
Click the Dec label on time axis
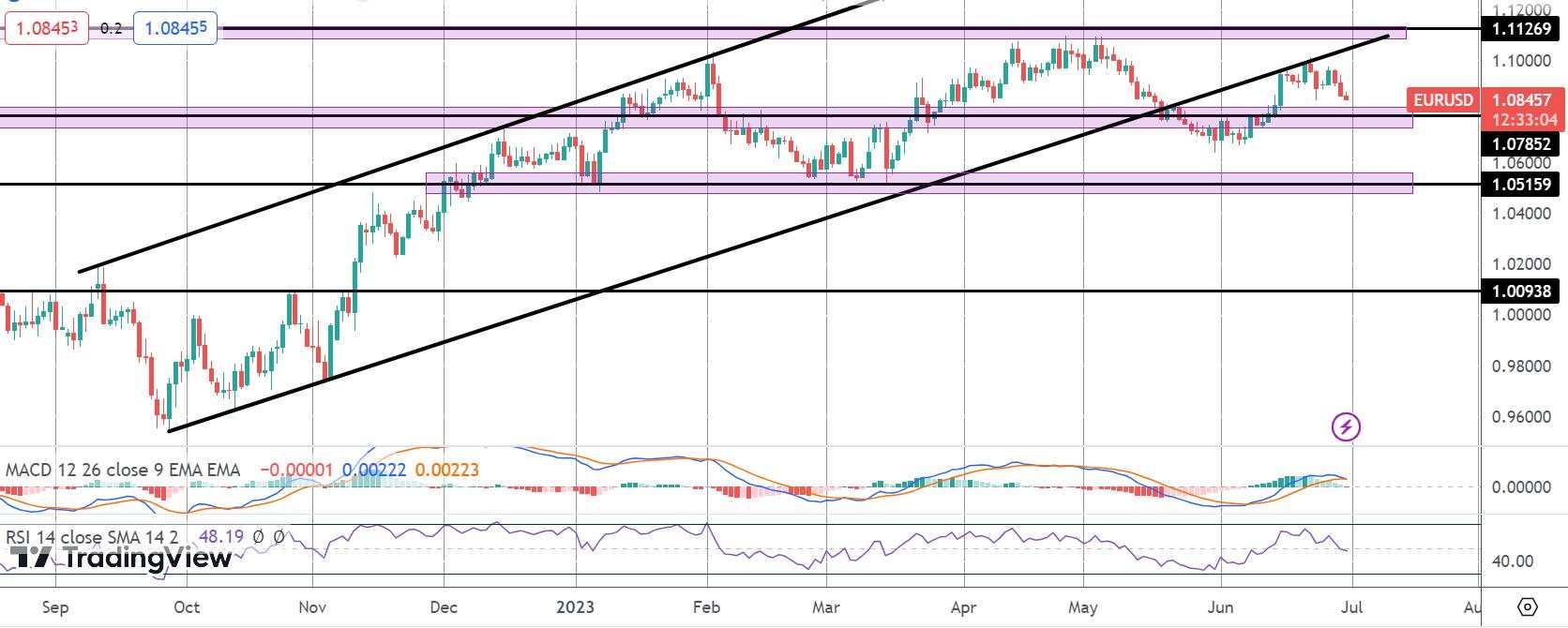pos(444,607)
